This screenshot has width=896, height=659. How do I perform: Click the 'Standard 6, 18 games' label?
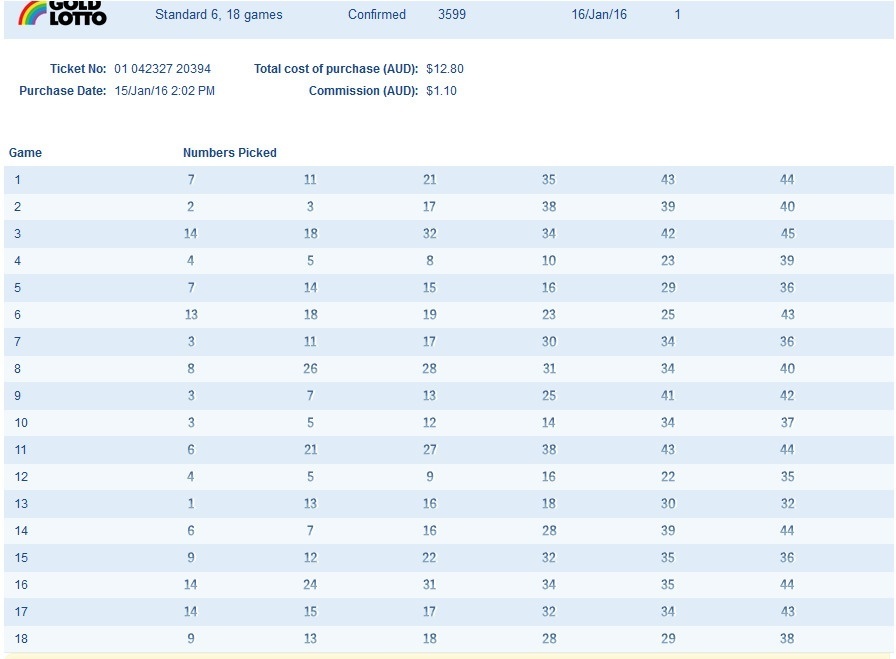[x=218, y=15]
